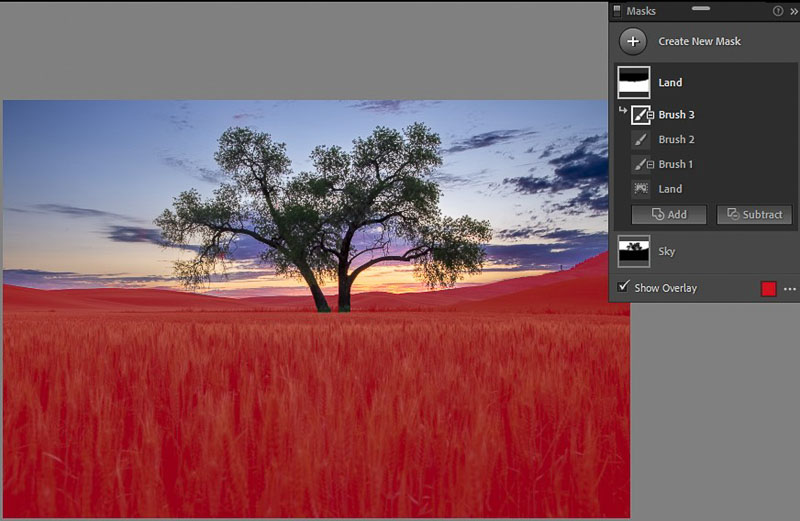Click the Add button
The image size is (800, 521).
[669, 214]
